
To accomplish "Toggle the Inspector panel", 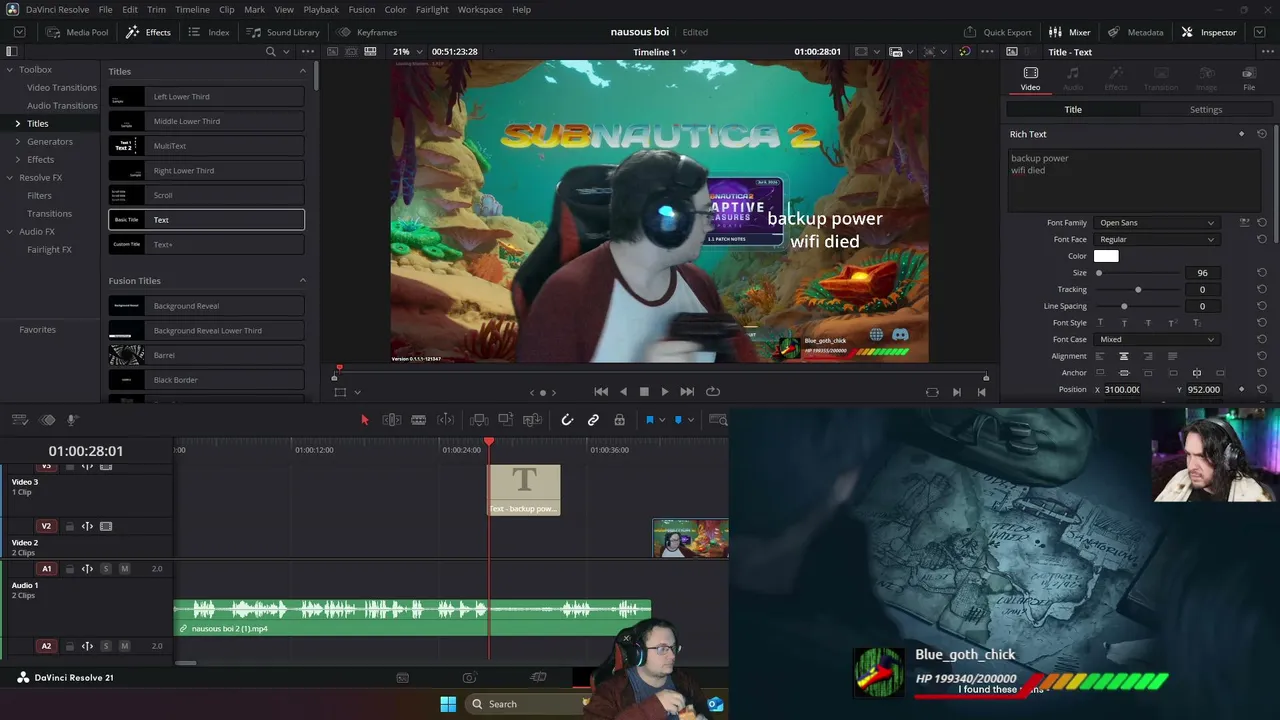I will [x=1209, y=32].
